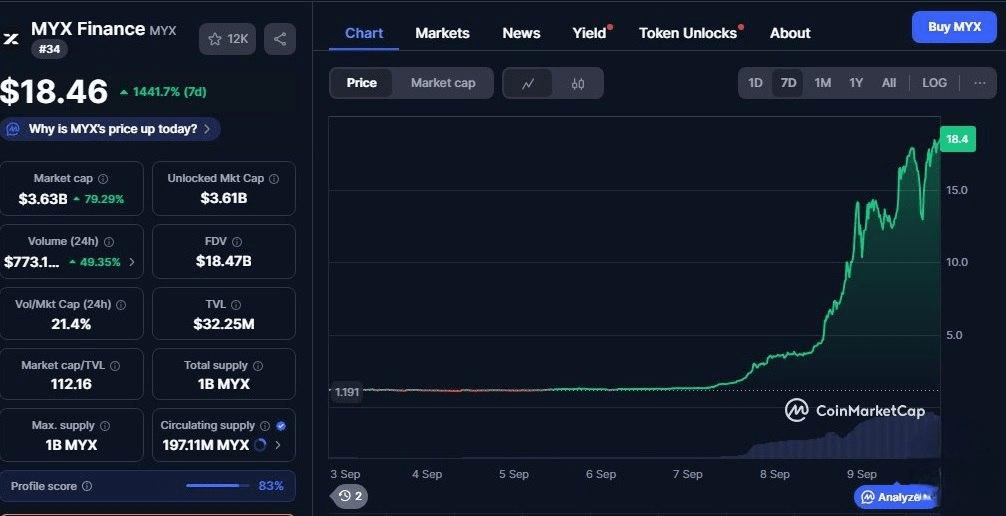Open the News tab

pos(521,33)
